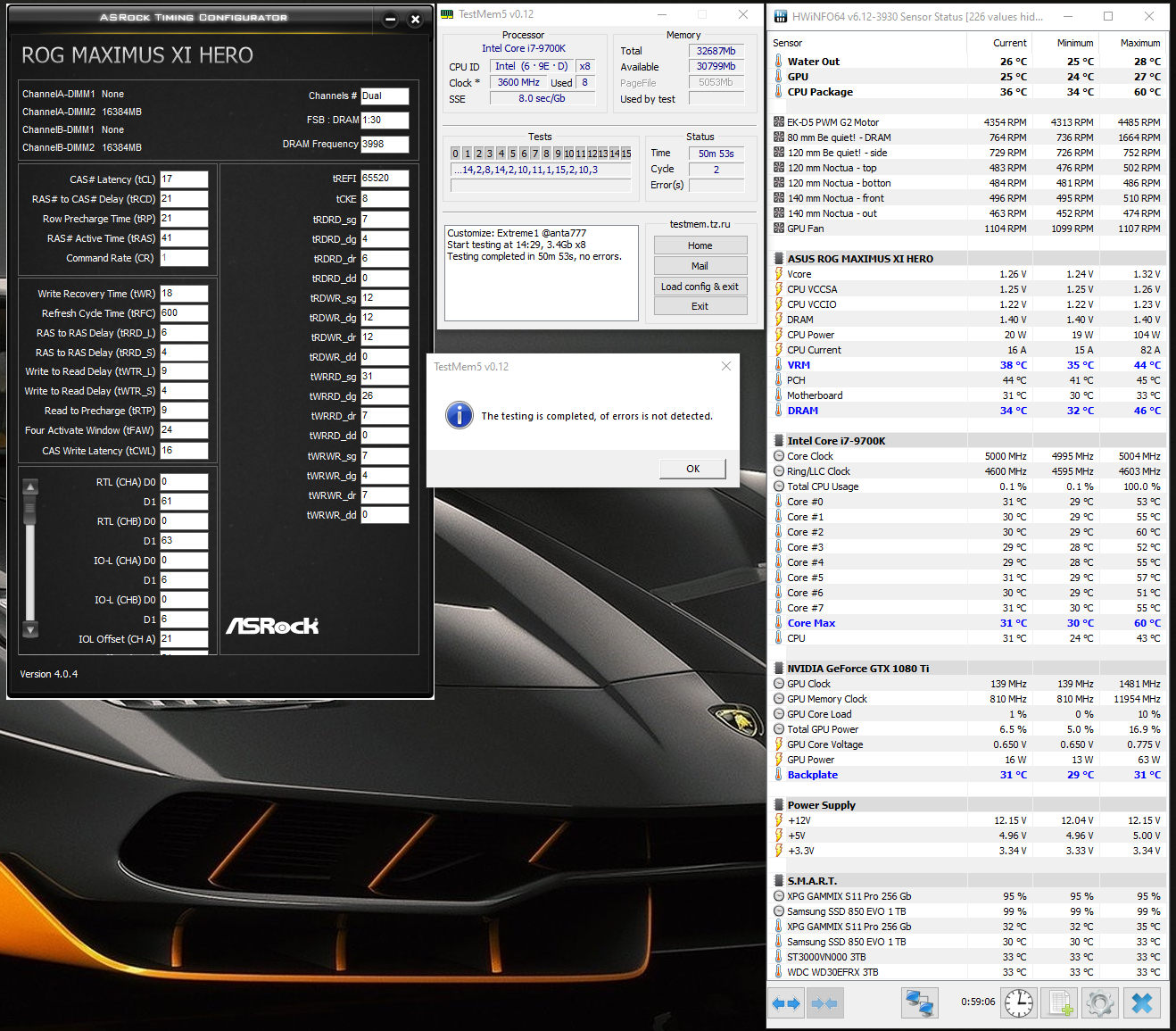Select the Samsung SSD 850 EVO 1 TB 99 % row
This screenshot has height=1031, width=1176.
(968, 911)
